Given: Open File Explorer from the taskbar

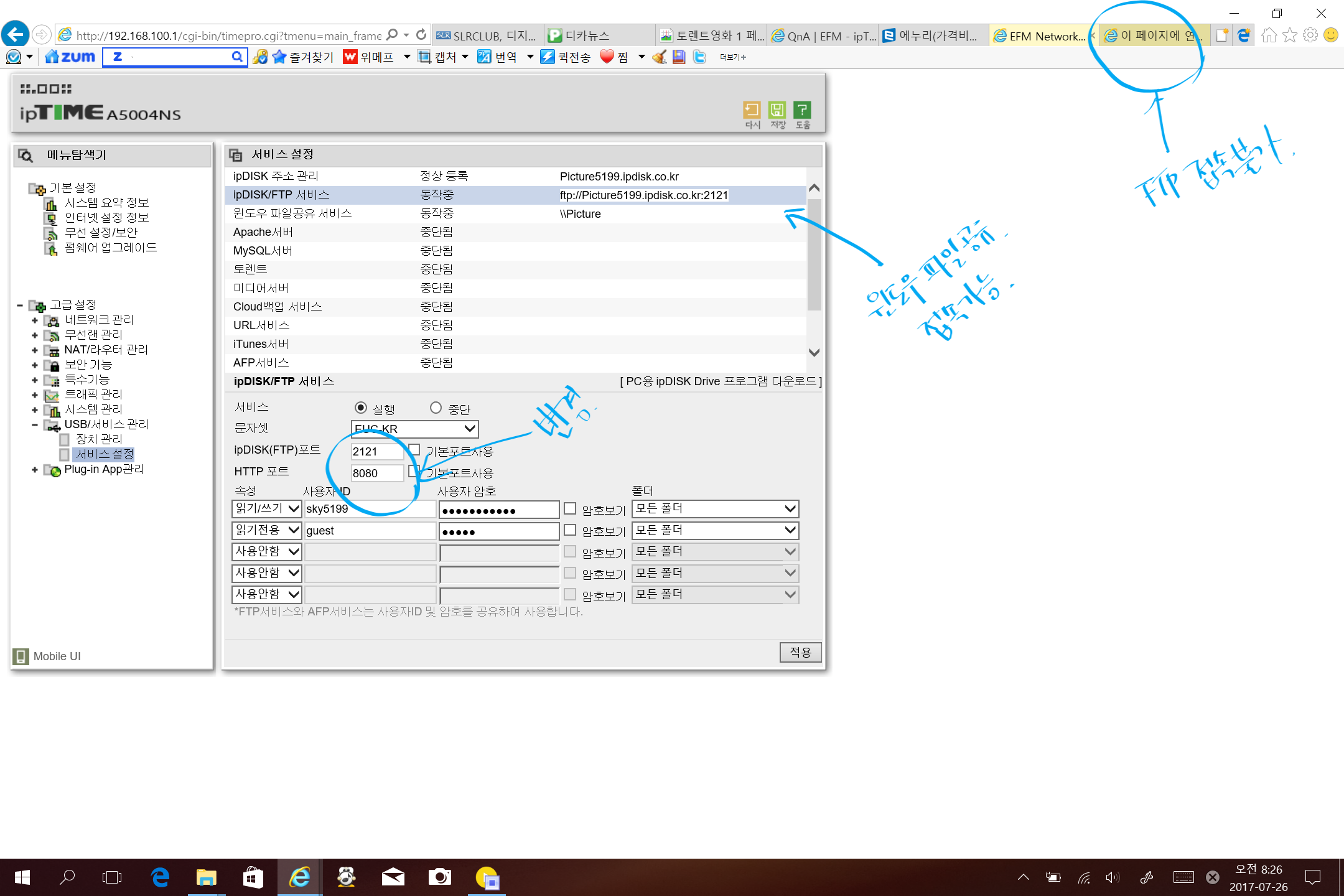Looking at the screenshot, I should pos(206,877).
